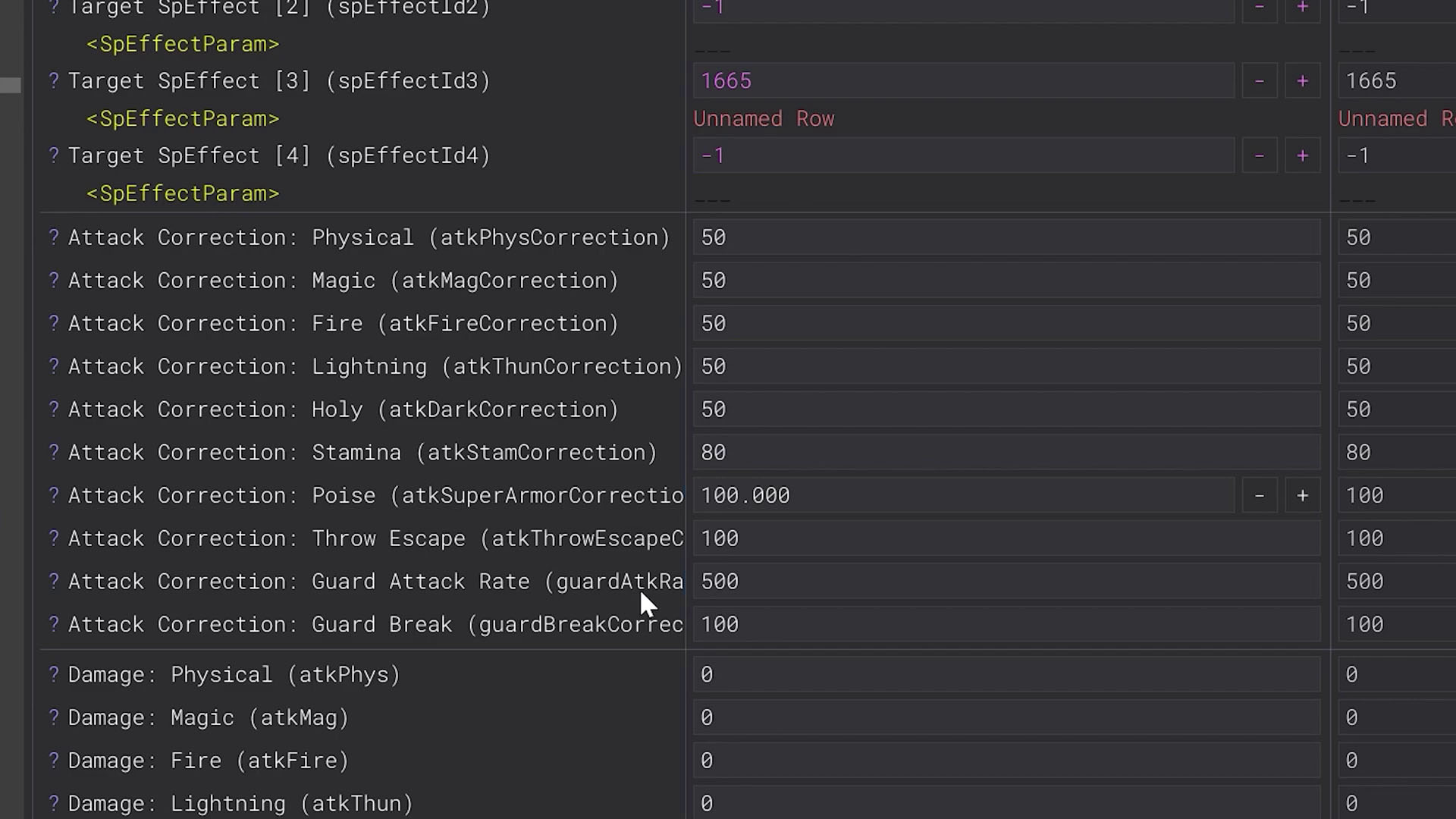Increment the spEffectId3 value with plus

point(1302,80)
